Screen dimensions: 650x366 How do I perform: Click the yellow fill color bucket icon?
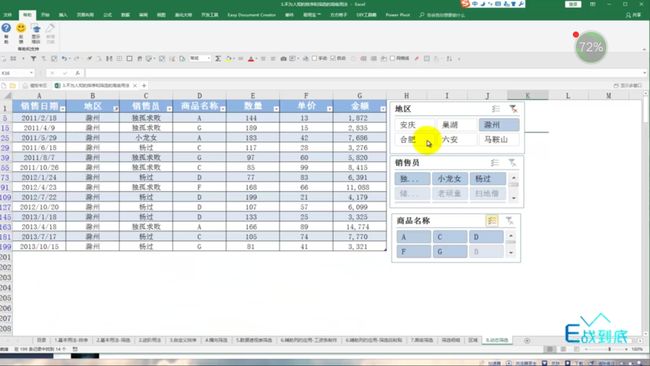(228, 59)
